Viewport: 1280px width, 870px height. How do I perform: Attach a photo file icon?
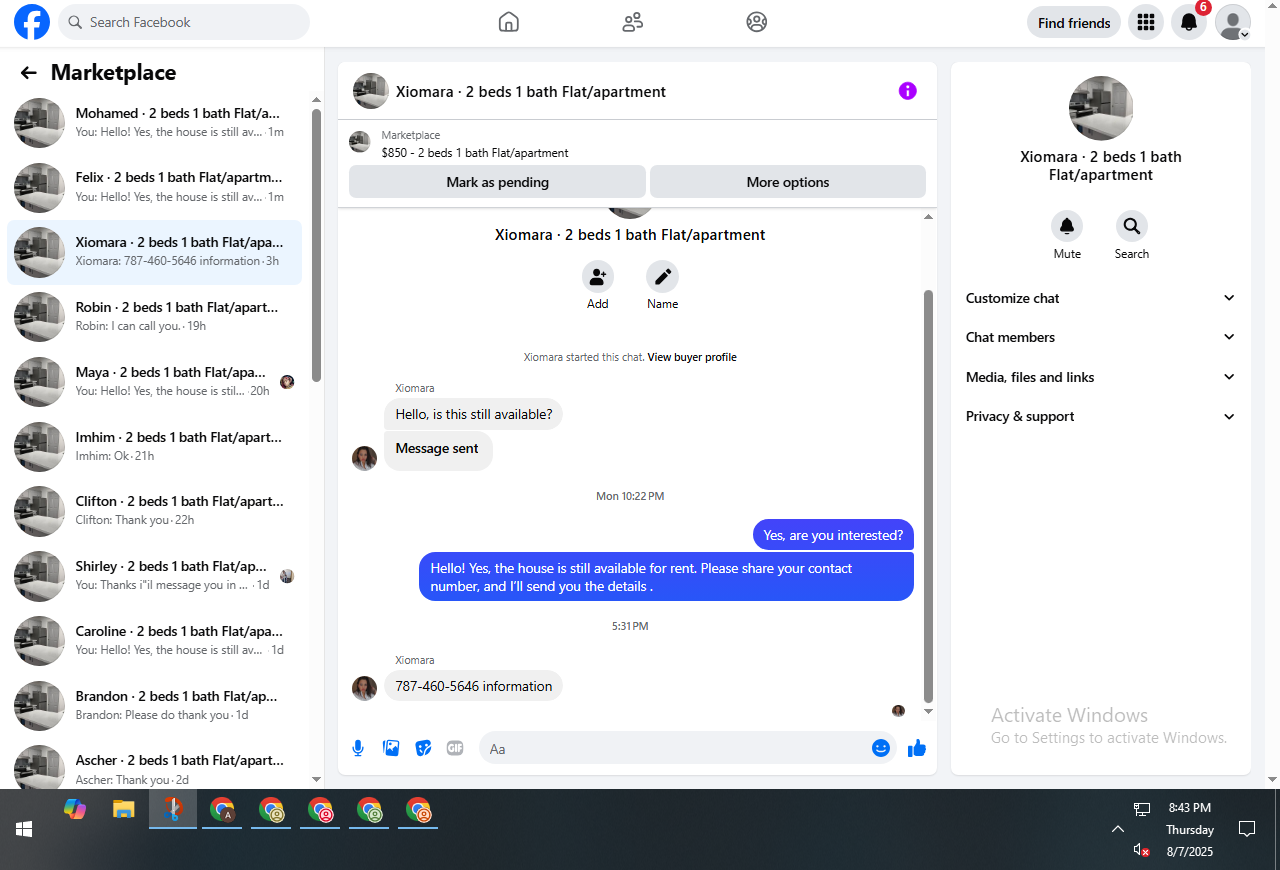391,748
